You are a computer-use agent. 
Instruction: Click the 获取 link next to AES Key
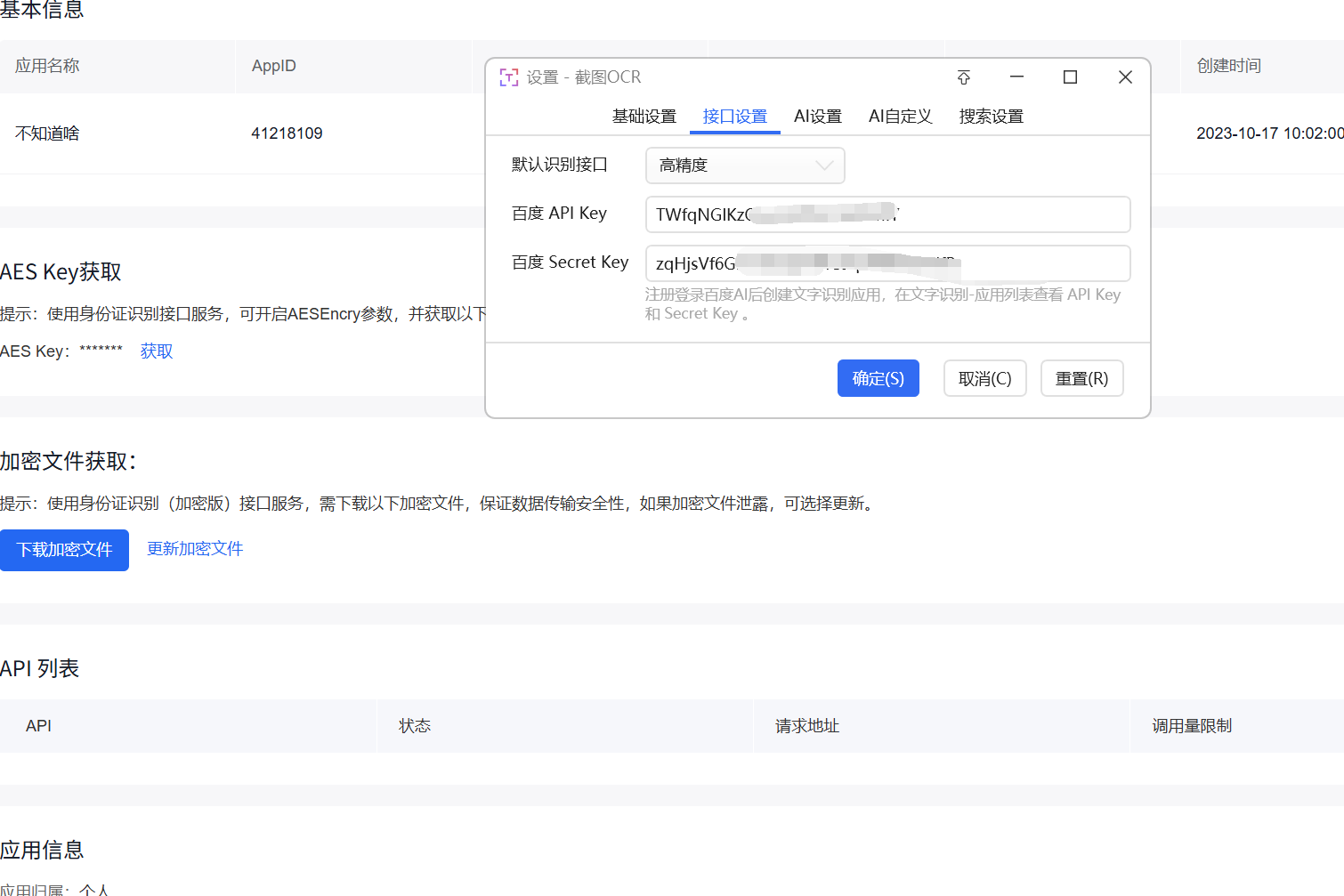click(x=157, y=351)
